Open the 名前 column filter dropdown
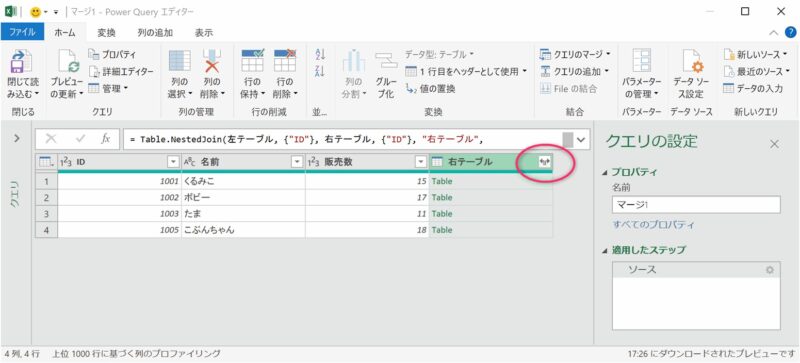This screenshot has height=363, width=800. [296, 162]
